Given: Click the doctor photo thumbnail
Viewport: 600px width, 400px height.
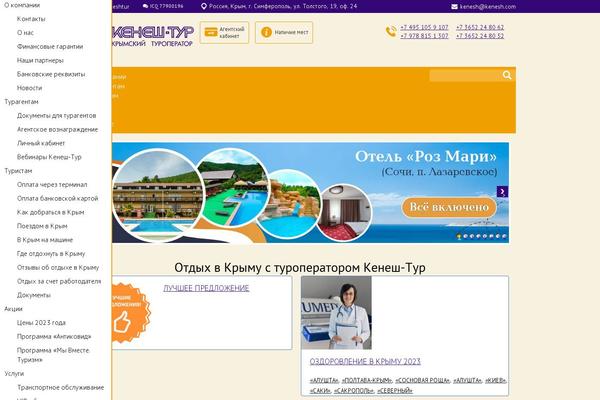Looking at the screenshot, I should (336, 313).
